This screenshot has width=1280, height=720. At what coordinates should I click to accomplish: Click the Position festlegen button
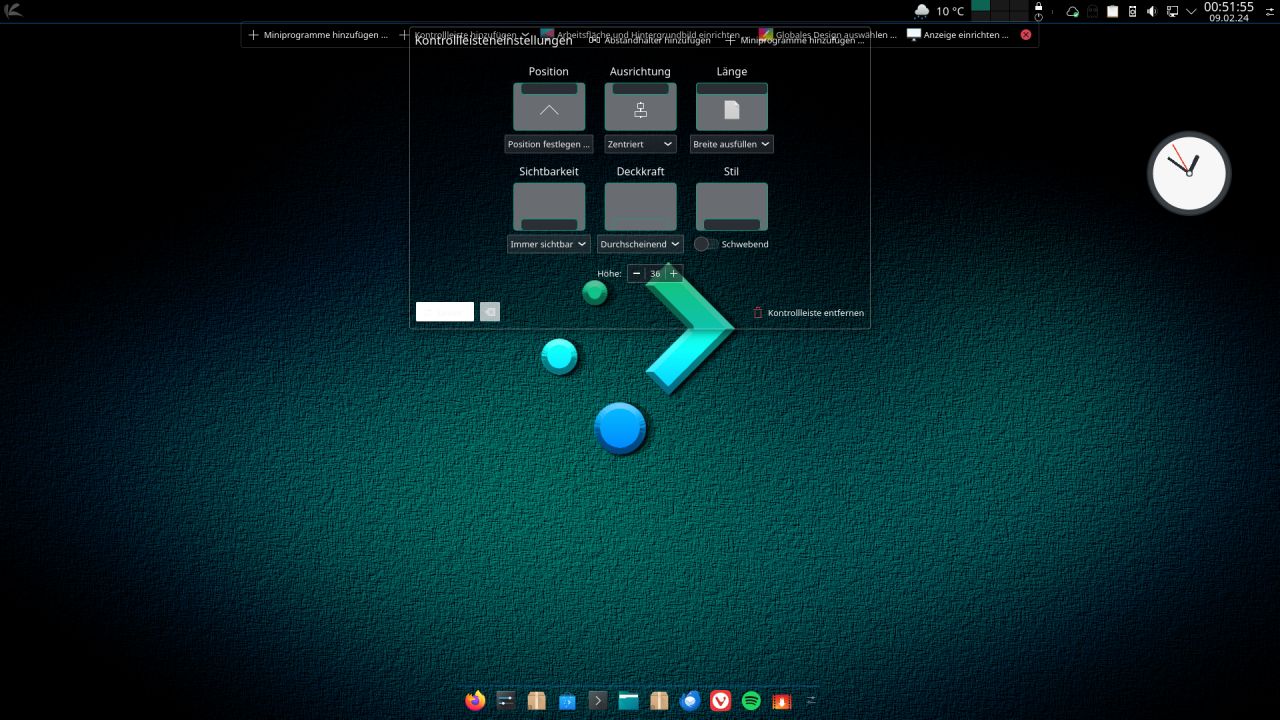tap(549, 144)
